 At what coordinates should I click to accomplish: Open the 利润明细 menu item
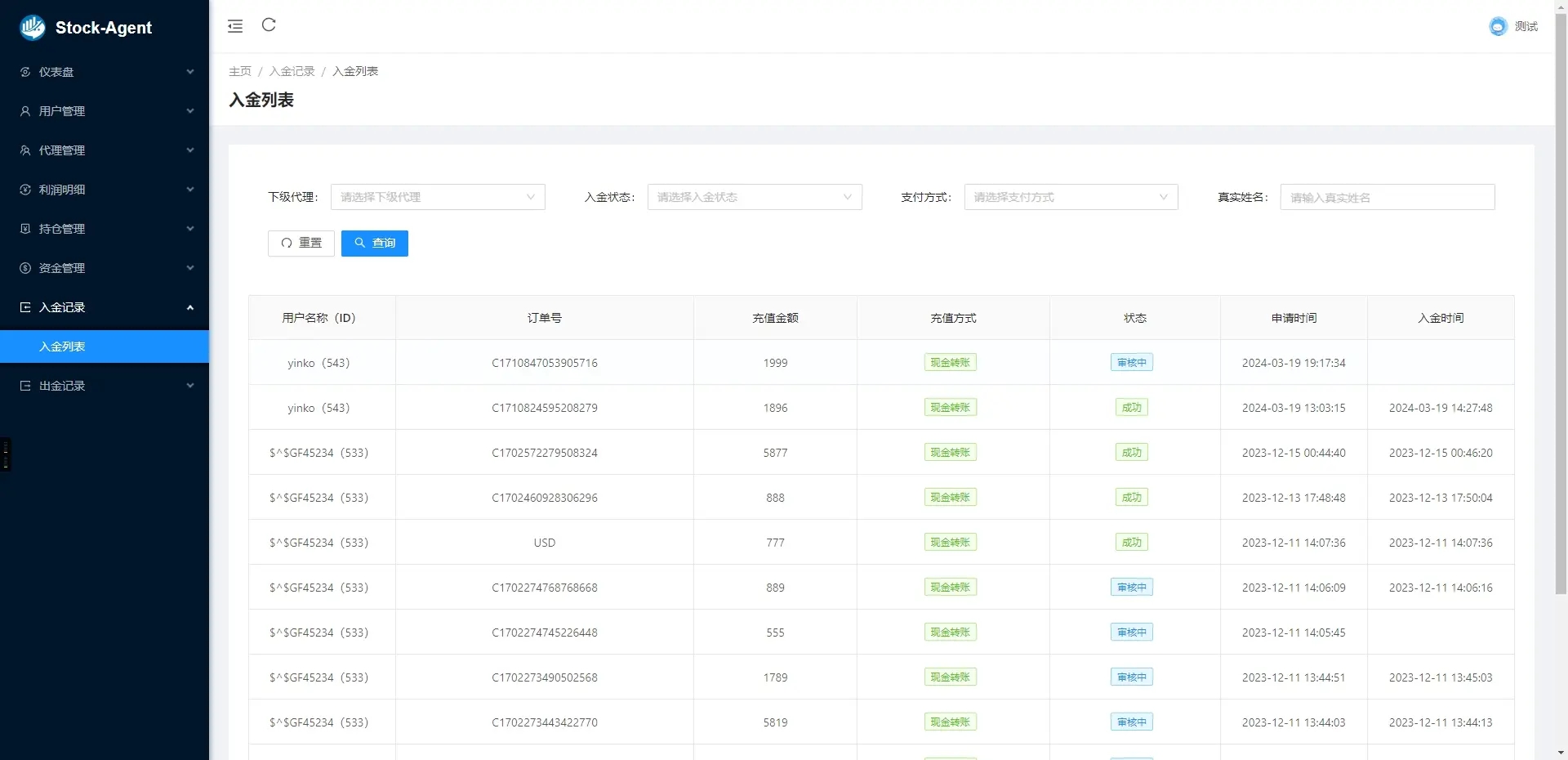(x=105, y=190)
